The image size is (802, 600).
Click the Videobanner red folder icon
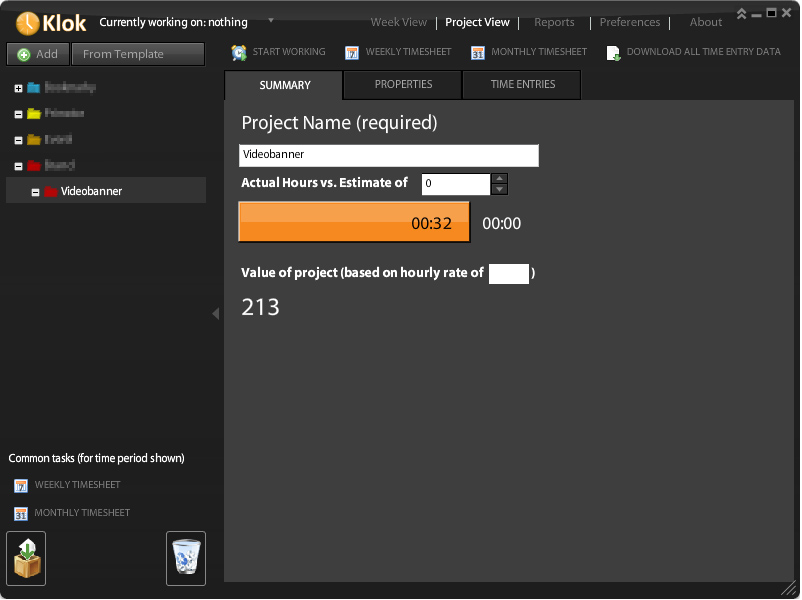click(x=51, y=191)
